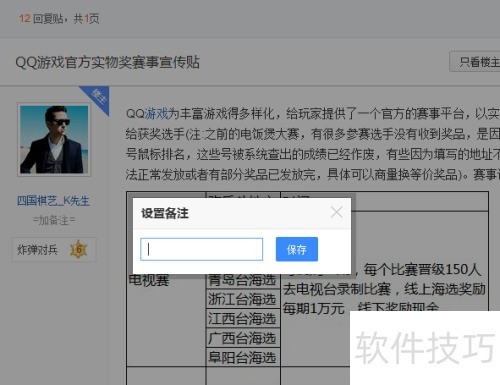Click the 炸弹对兵 level badge
The height and width of the screenshot is (385, 500).
pyautogui.click(x=54, y=249)
